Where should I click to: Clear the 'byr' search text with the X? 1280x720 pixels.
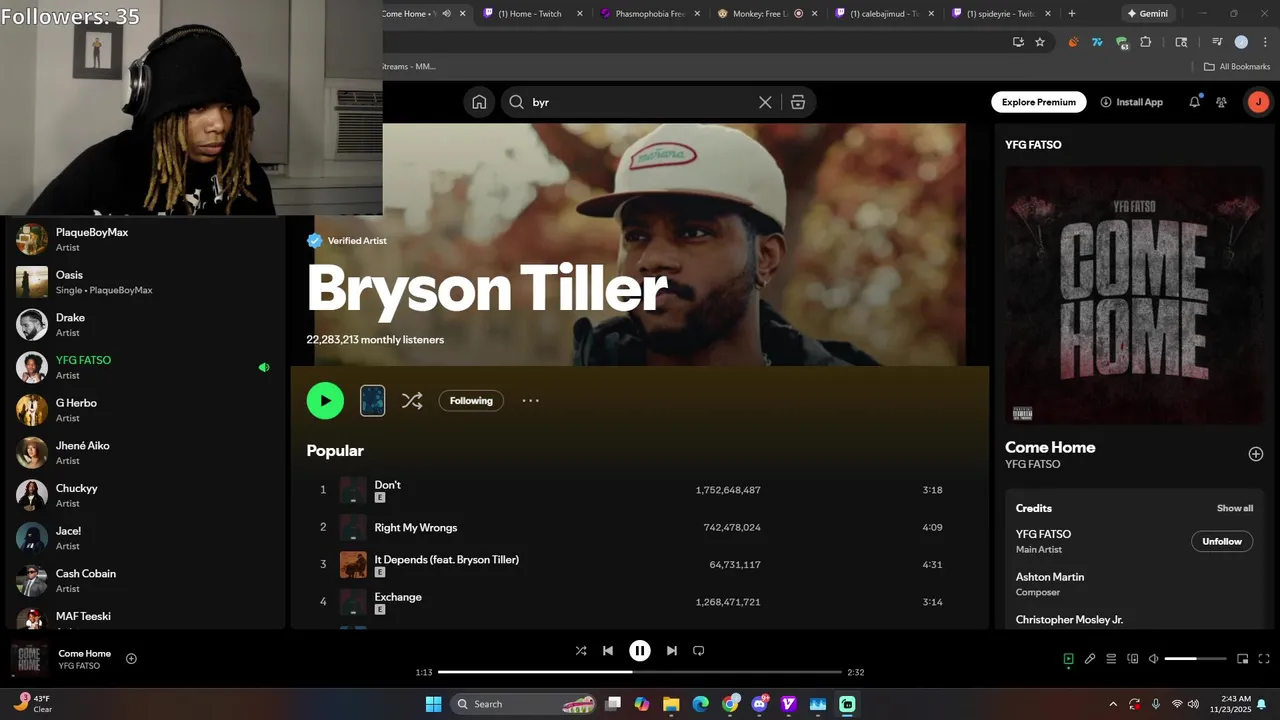coord(765,102)
